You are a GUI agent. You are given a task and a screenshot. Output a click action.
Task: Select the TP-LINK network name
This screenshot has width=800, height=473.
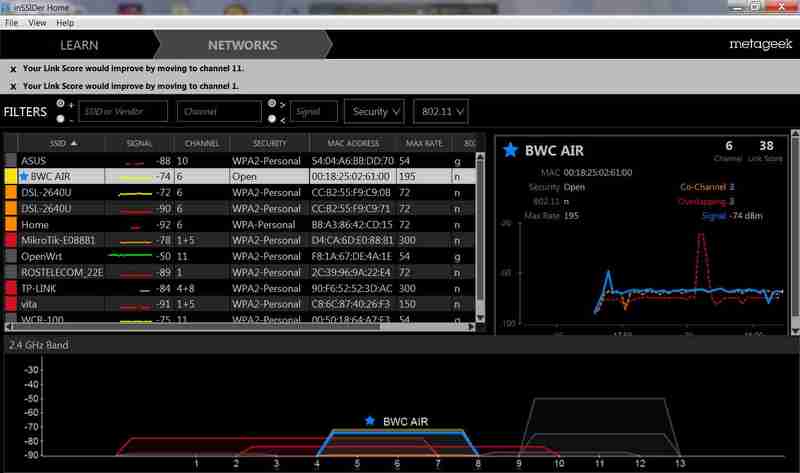point(38,288)
